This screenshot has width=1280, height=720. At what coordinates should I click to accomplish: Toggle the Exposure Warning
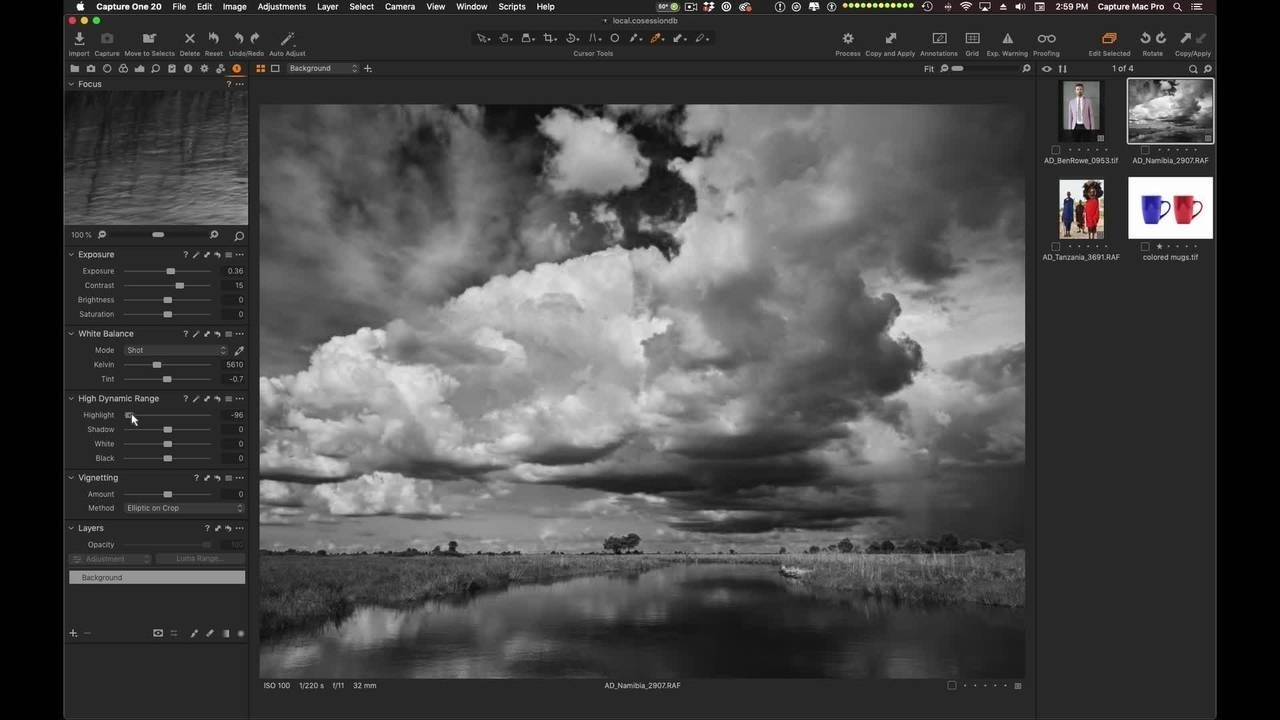pyautogui.click(x=1007, y=39)
